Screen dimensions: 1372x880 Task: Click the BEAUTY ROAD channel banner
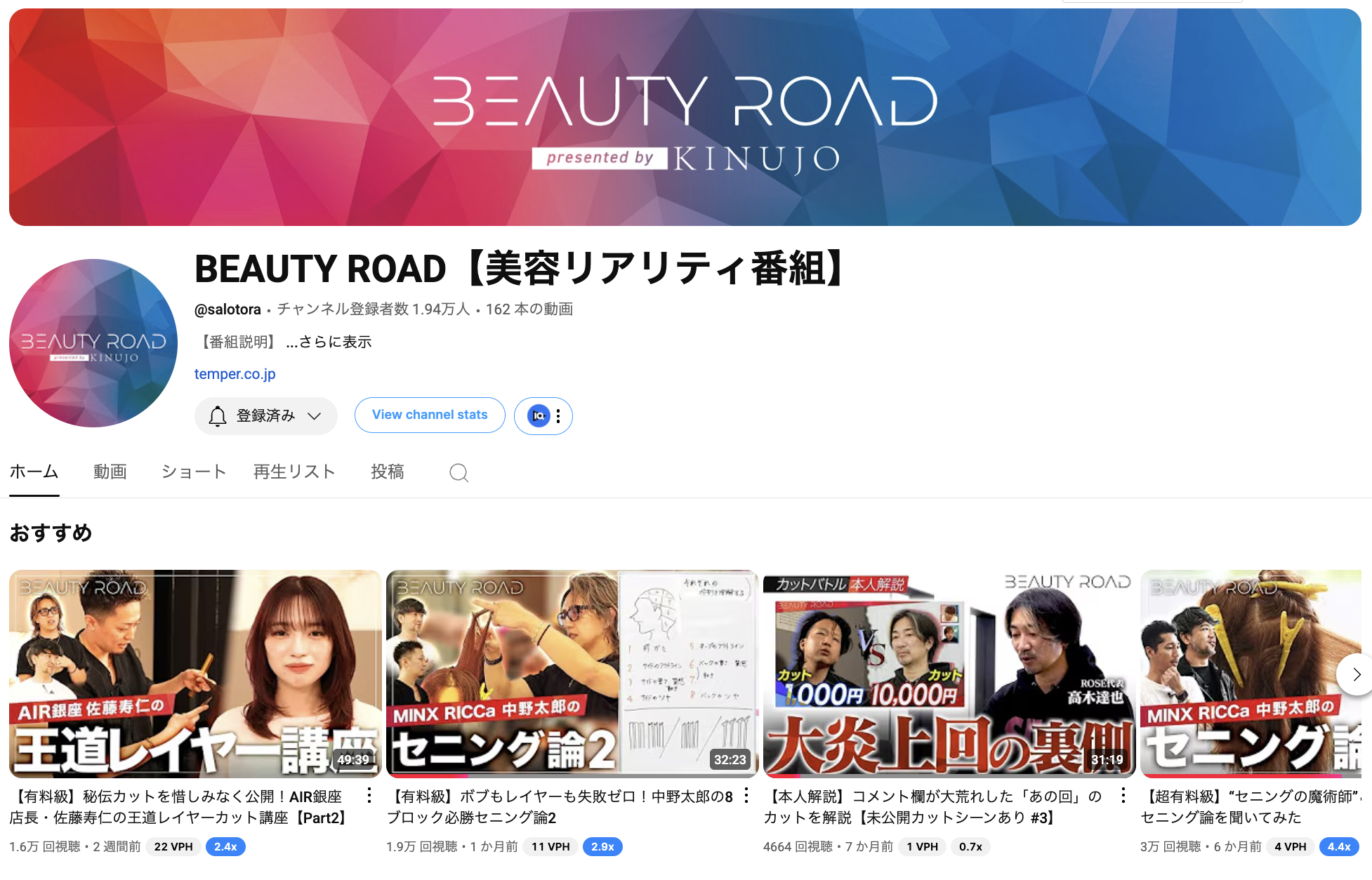click(685, 117)
